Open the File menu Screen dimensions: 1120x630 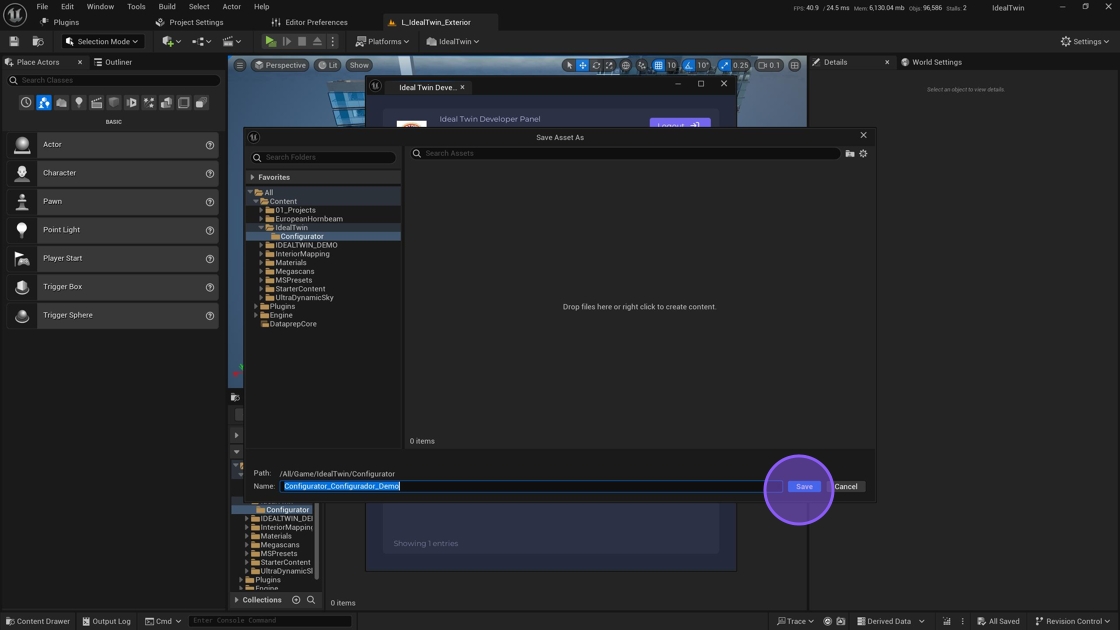42,6
